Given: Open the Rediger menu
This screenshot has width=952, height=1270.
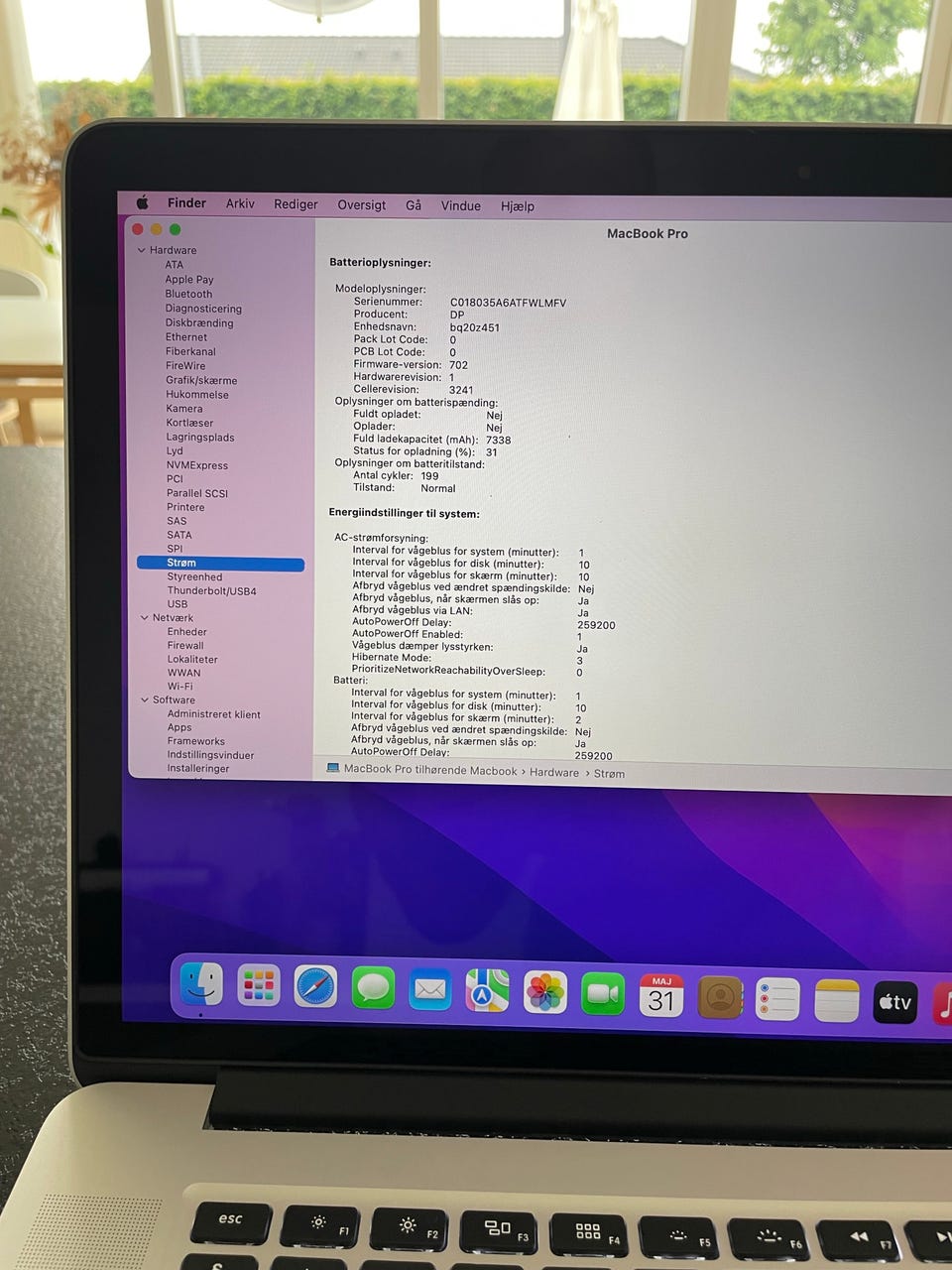Looking at the screenshot, I should pos(296,204).
